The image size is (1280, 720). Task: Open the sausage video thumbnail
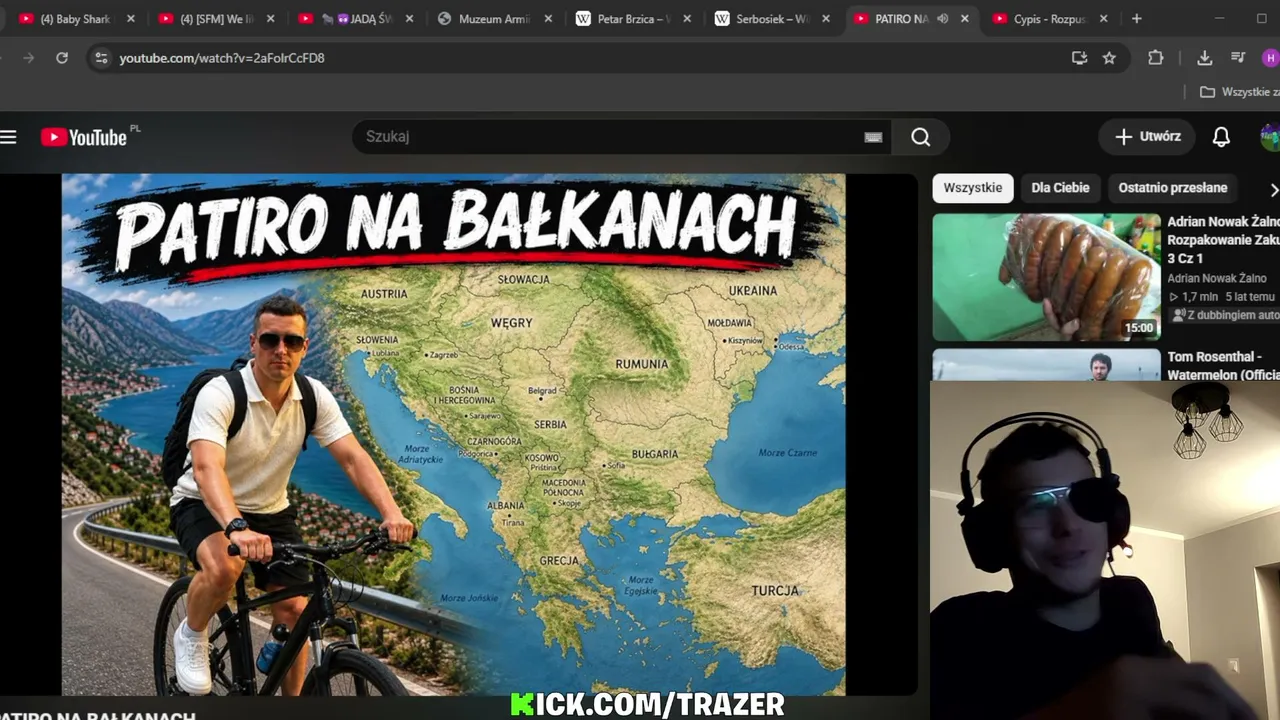pos(1047,277)
